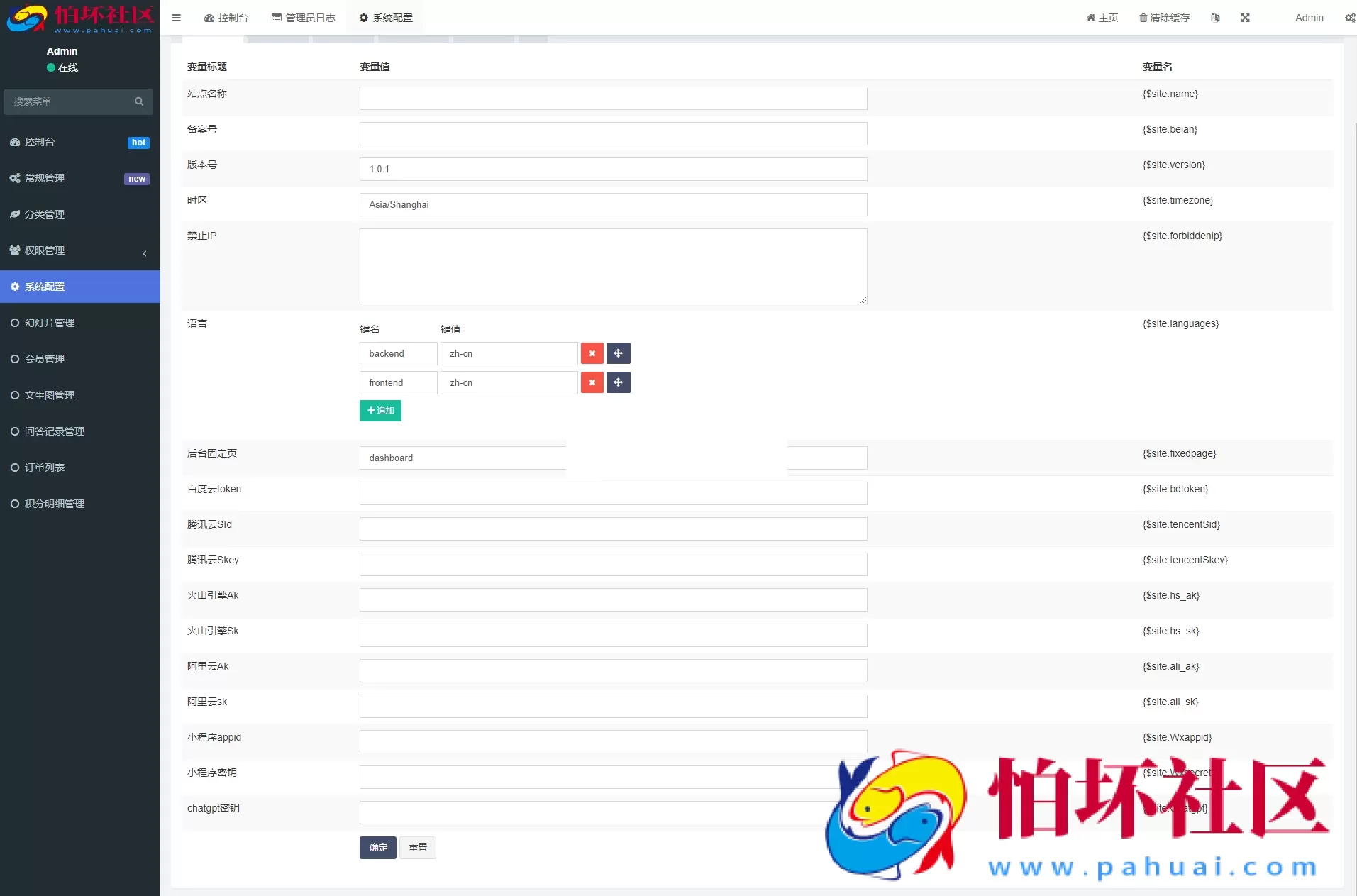Toggle fullscreen with the expand icon

[1246, 18]
